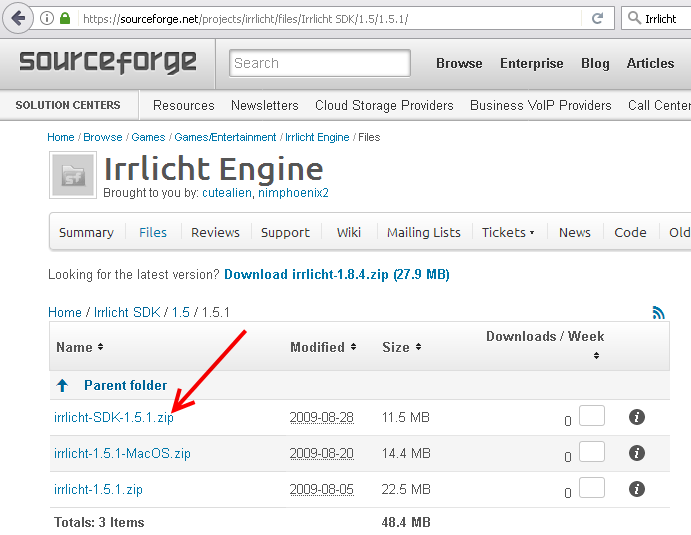Click the Parent folder up arrow icon
Image resolution: width=691 pixels, height=535 pixels.
point(63,385)
